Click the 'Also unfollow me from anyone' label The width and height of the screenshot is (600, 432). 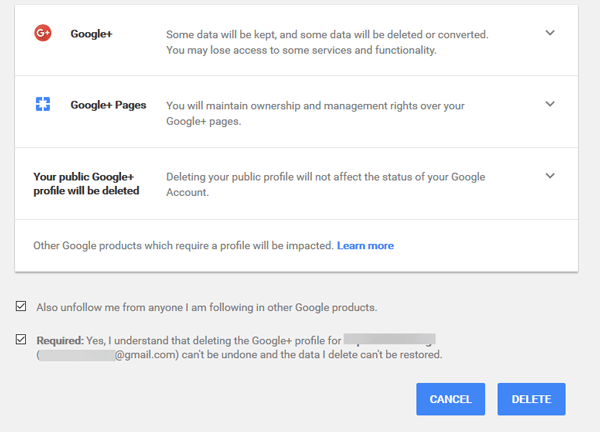click(207, 307)
